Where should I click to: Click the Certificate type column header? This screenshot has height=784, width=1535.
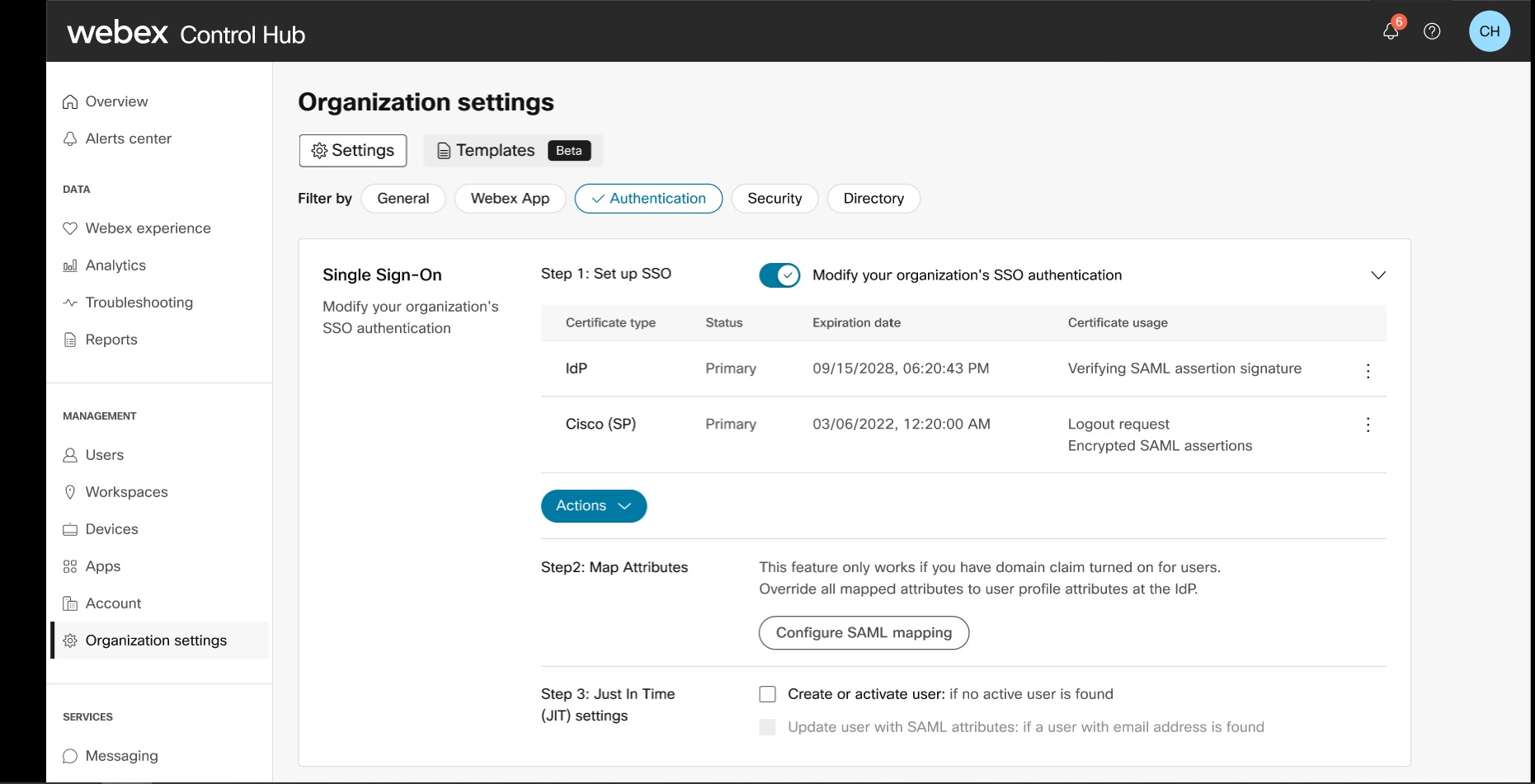point(610,323)
